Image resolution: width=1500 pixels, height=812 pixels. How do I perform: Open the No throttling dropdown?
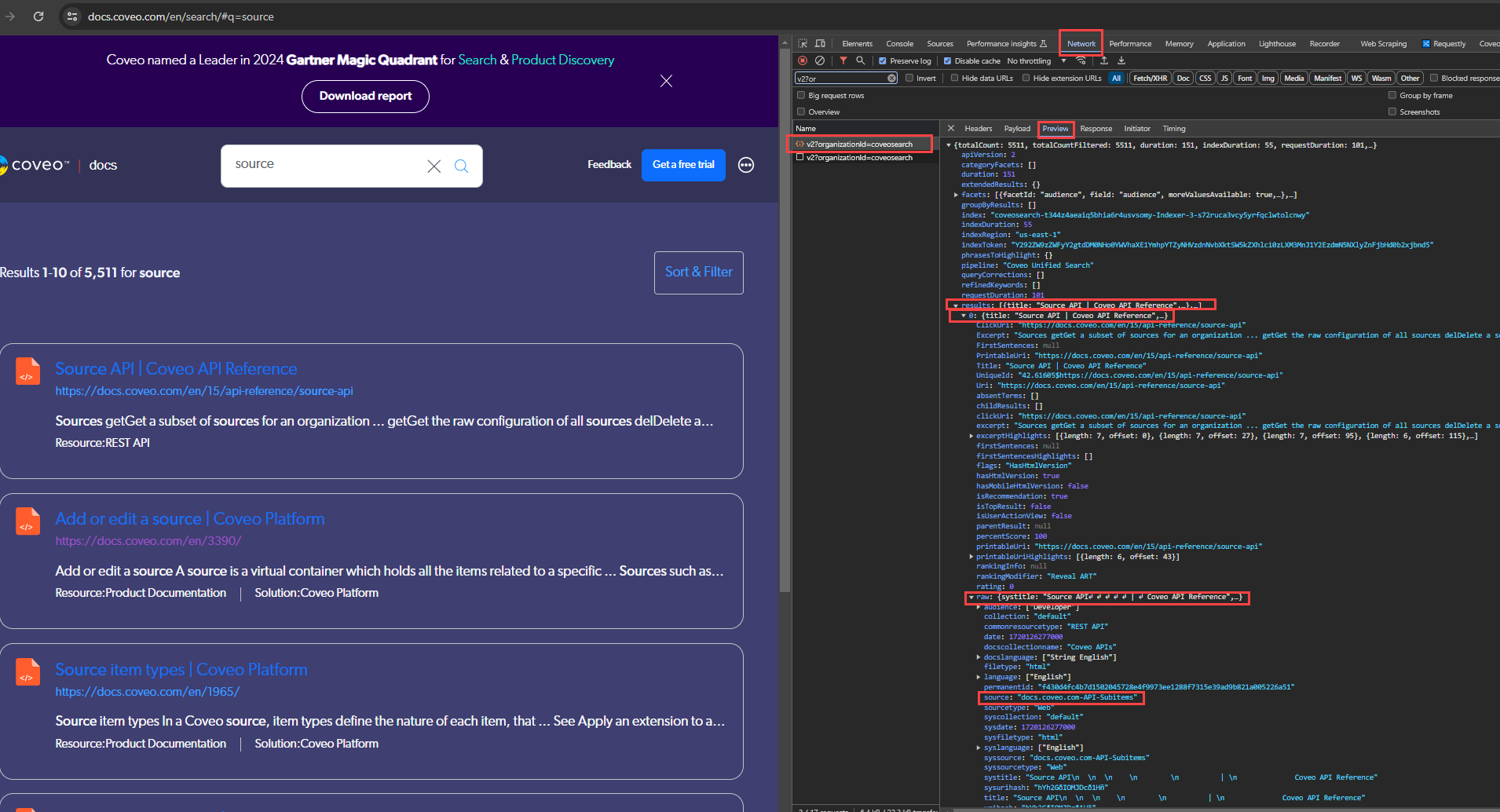(x=1037, y=61)
